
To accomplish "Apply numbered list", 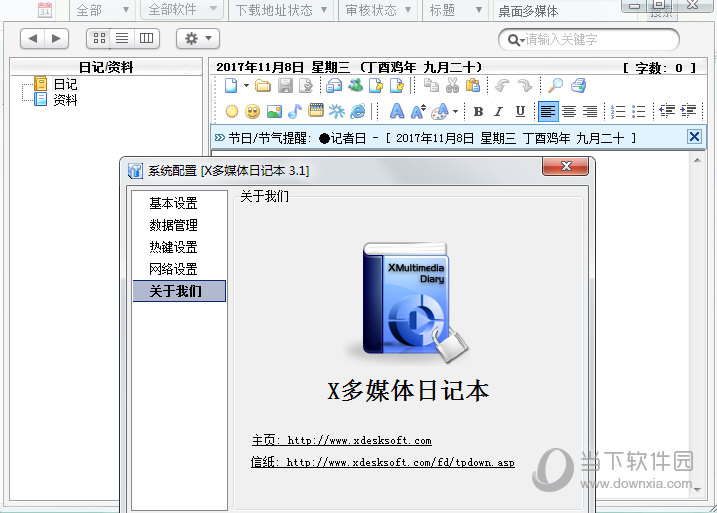I will tap(618, 111).
